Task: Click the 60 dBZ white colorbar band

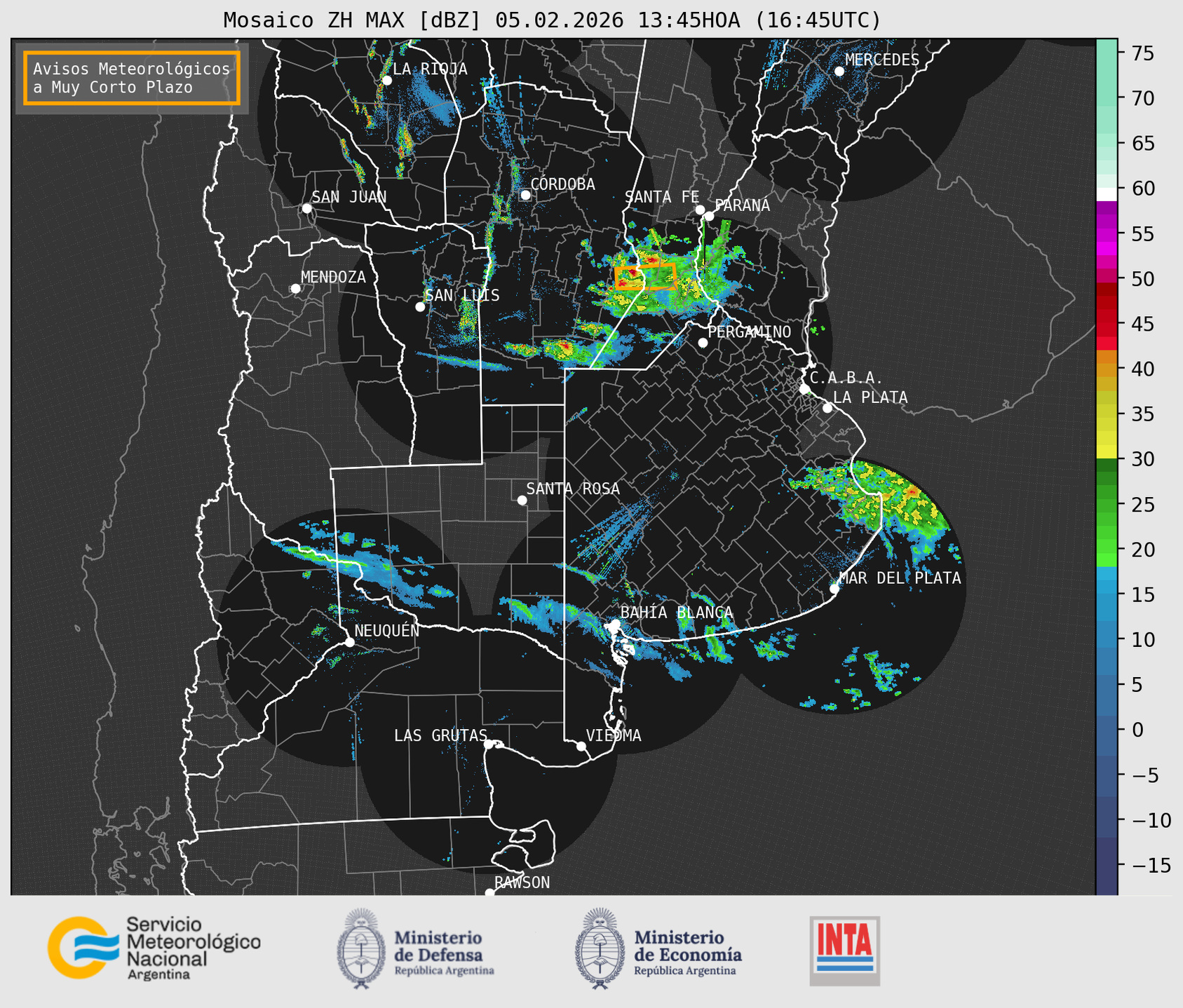Action: 1107,194
